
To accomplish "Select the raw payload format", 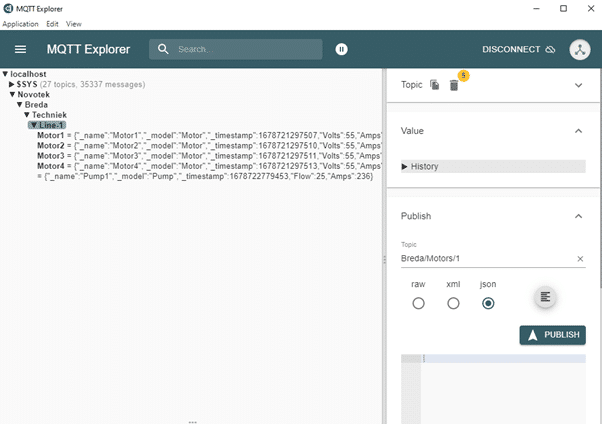I will 418,303.
